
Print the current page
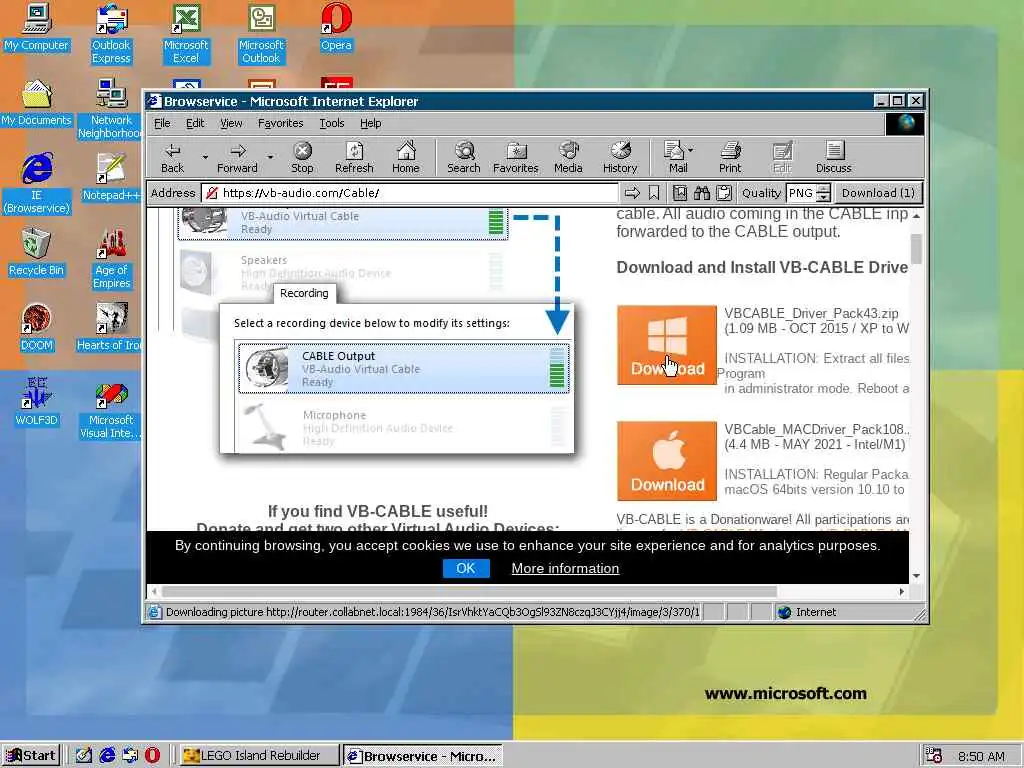(x=730, y=157)
